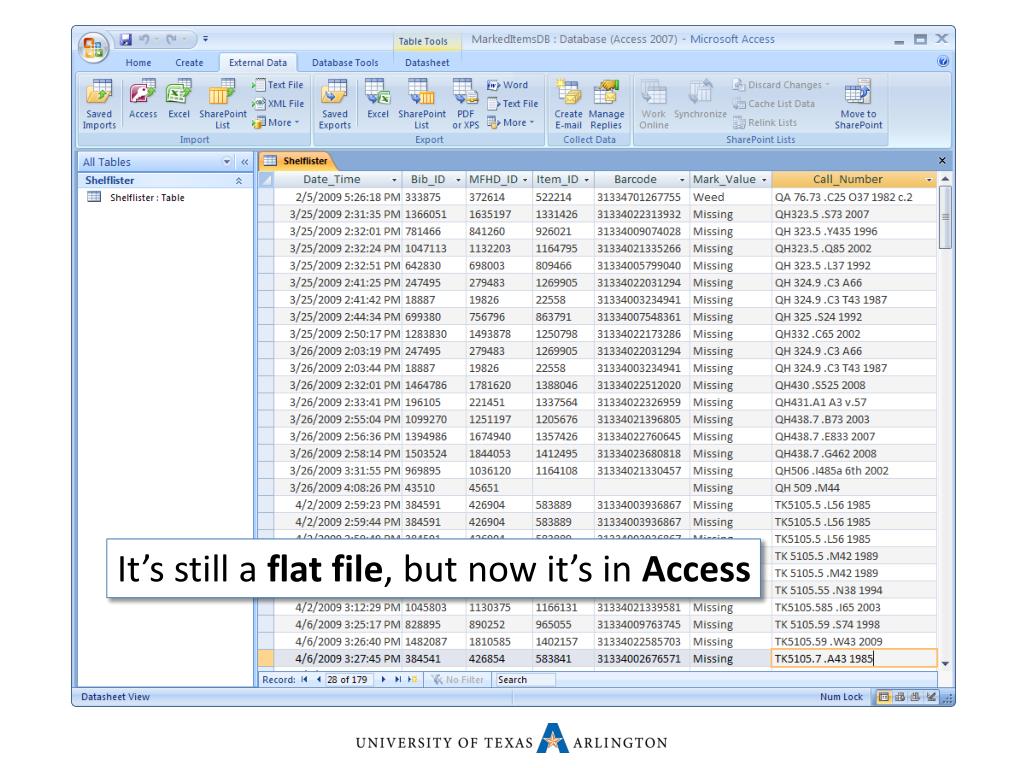Image resolution: width=1024 pixels, height=768 pixels.
Task: Open Access Help question mark icon
Action: [942, 61]
